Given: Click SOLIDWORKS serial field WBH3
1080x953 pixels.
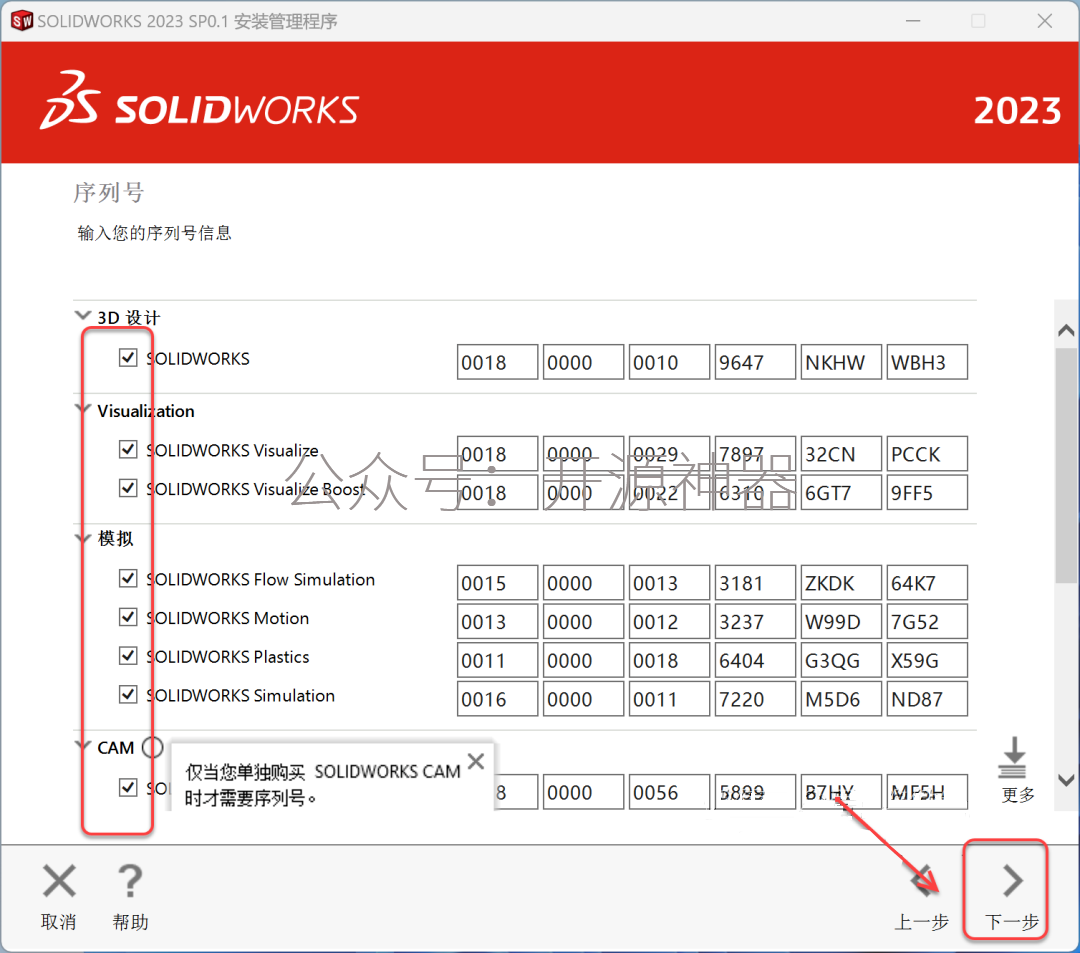Looking at the screenshot, I should coord(927,362).
